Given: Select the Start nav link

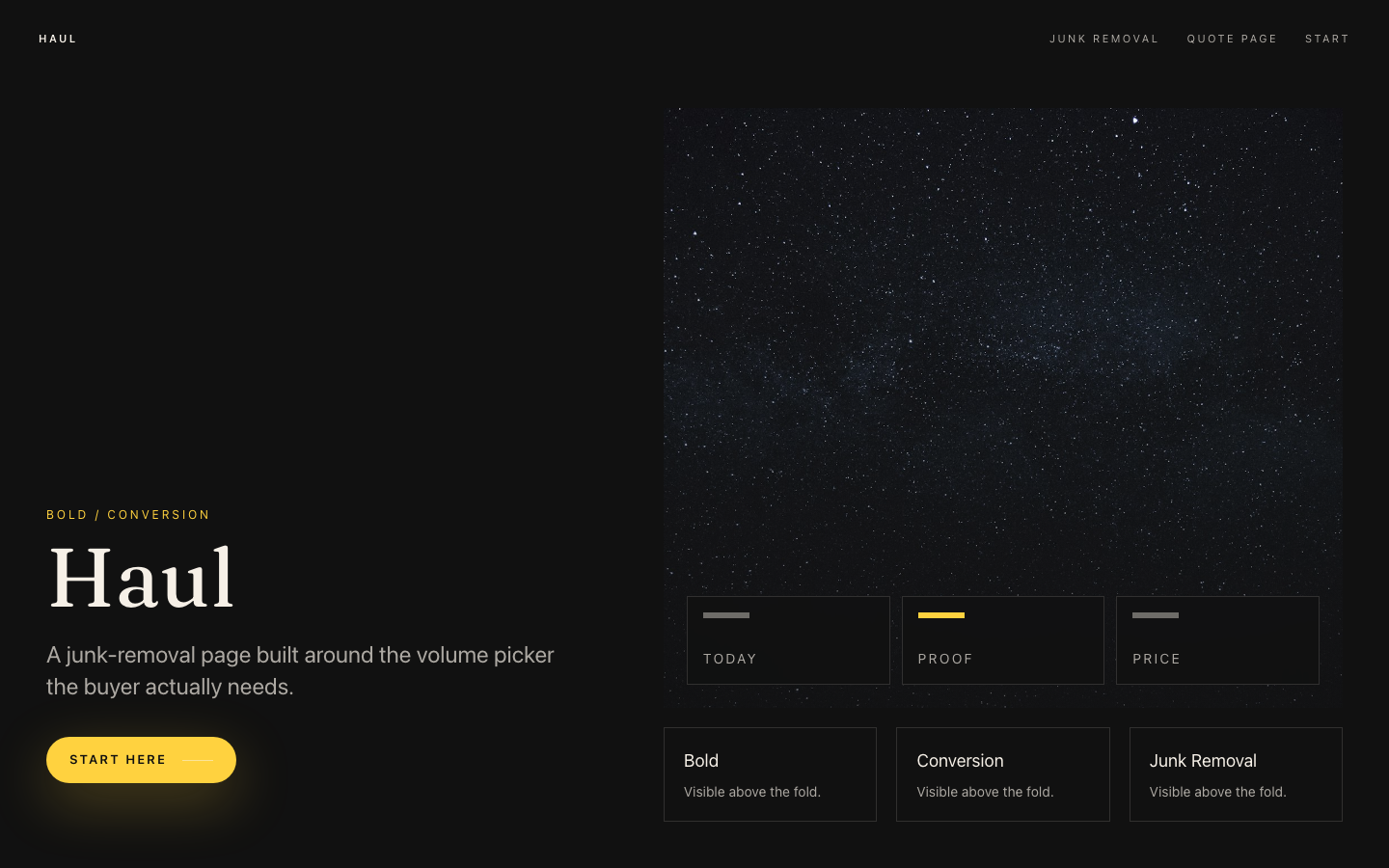Looking at the screenshot, I should coord(1326,39).
